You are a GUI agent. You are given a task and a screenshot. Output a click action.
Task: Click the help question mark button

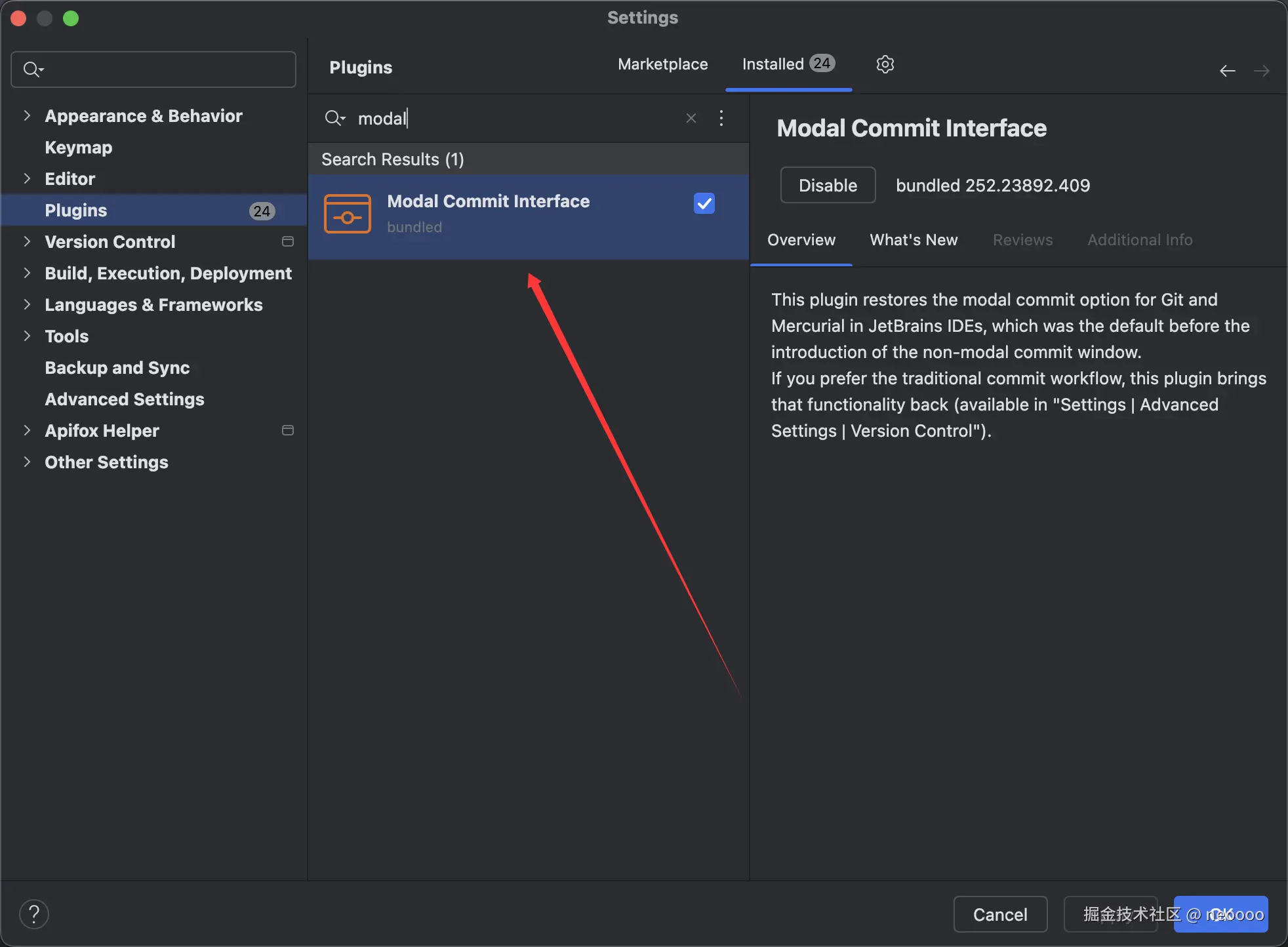(34, 914)
